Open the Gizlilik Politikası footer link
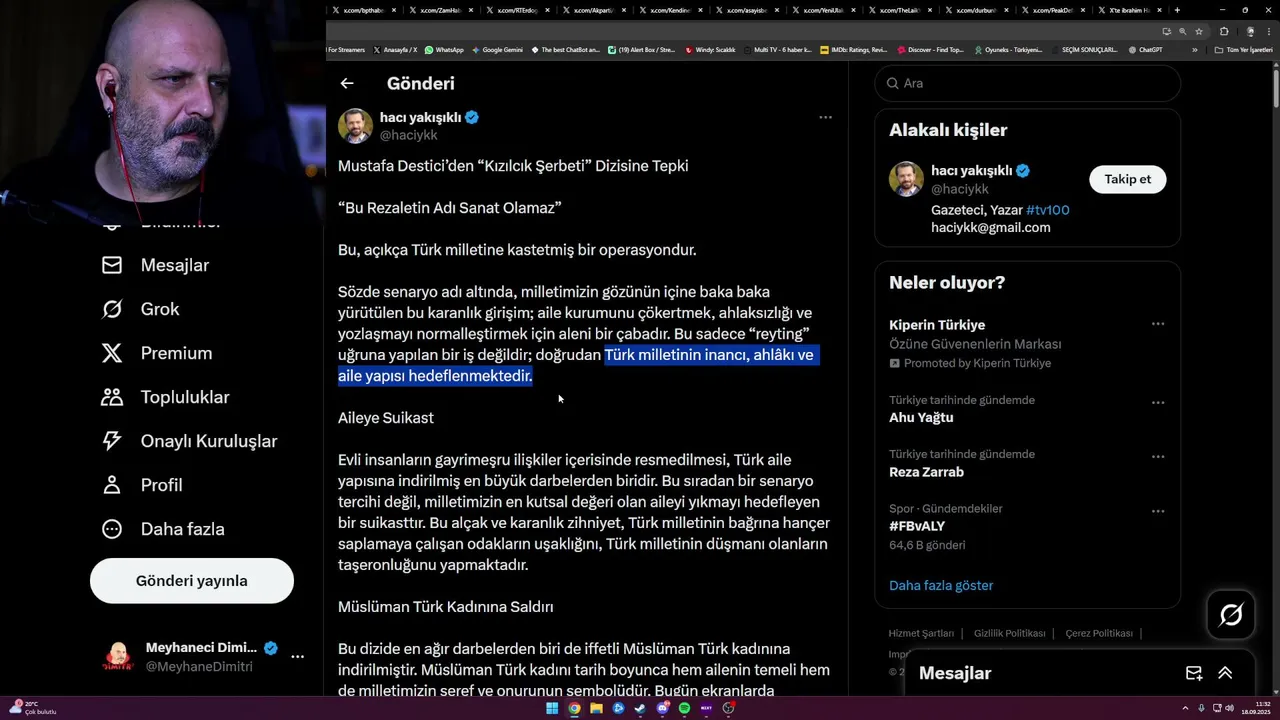Image resolution: width=1280 pixels, height=720 pixels. pos(1010,633)
